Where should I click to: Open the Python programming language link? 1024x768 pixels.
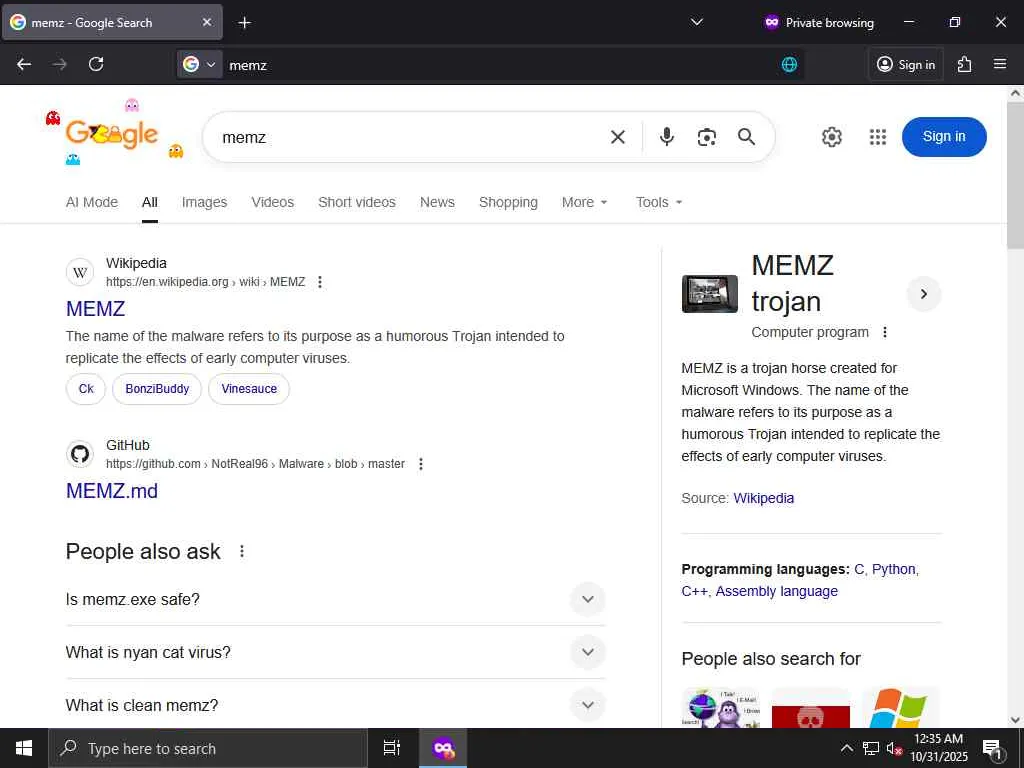click(893, 569)
